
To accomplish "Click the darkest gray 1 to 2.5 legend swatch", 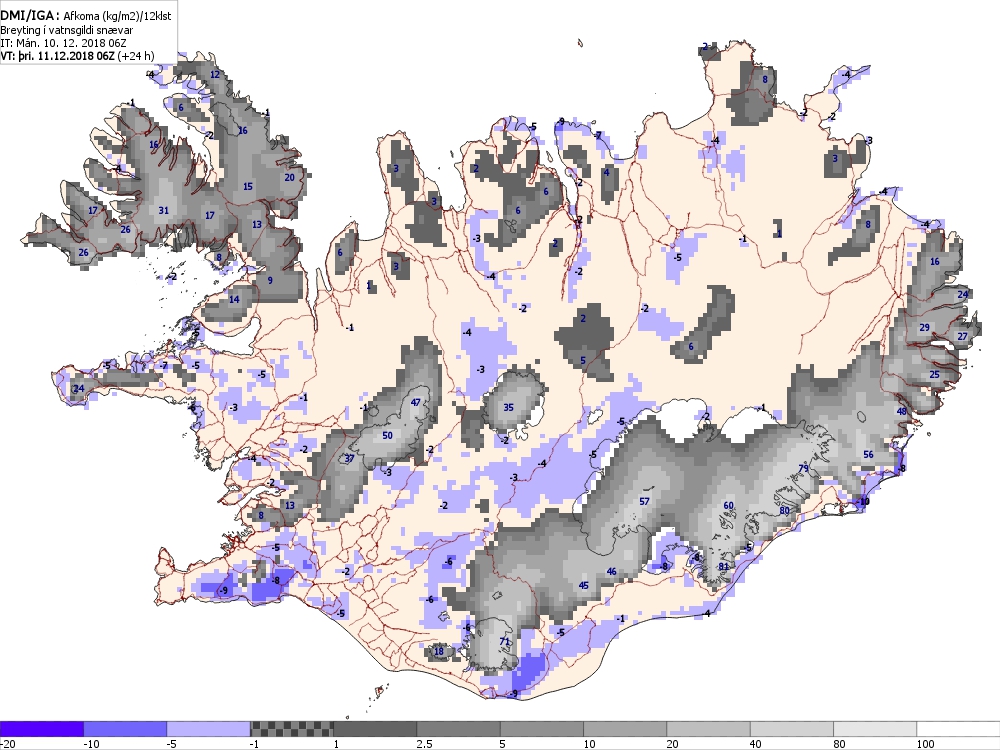I will pyautogui.click(x=375, y=728).
